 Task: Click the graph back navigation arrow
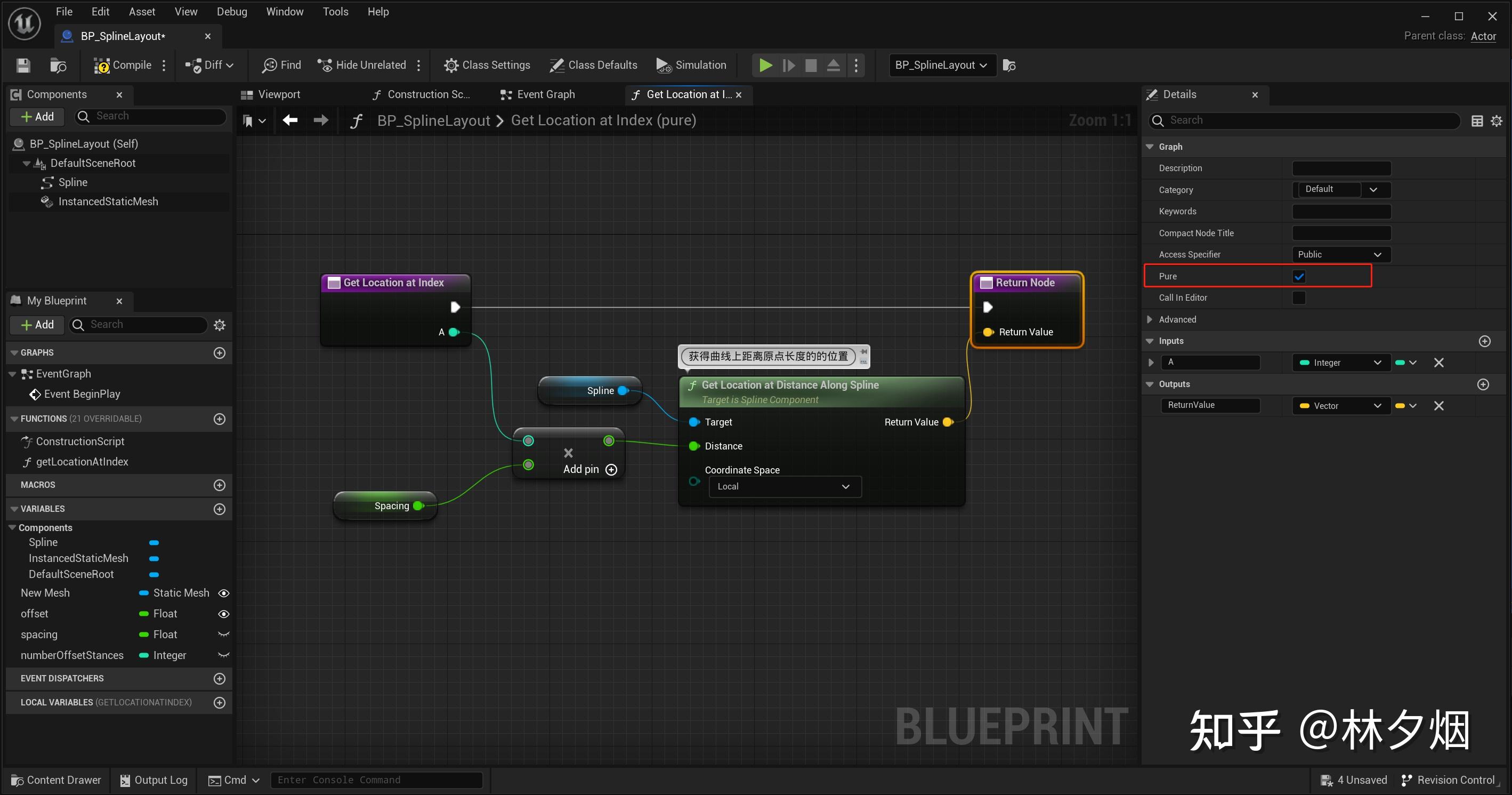pyautogui.click(x=290, y=121)
